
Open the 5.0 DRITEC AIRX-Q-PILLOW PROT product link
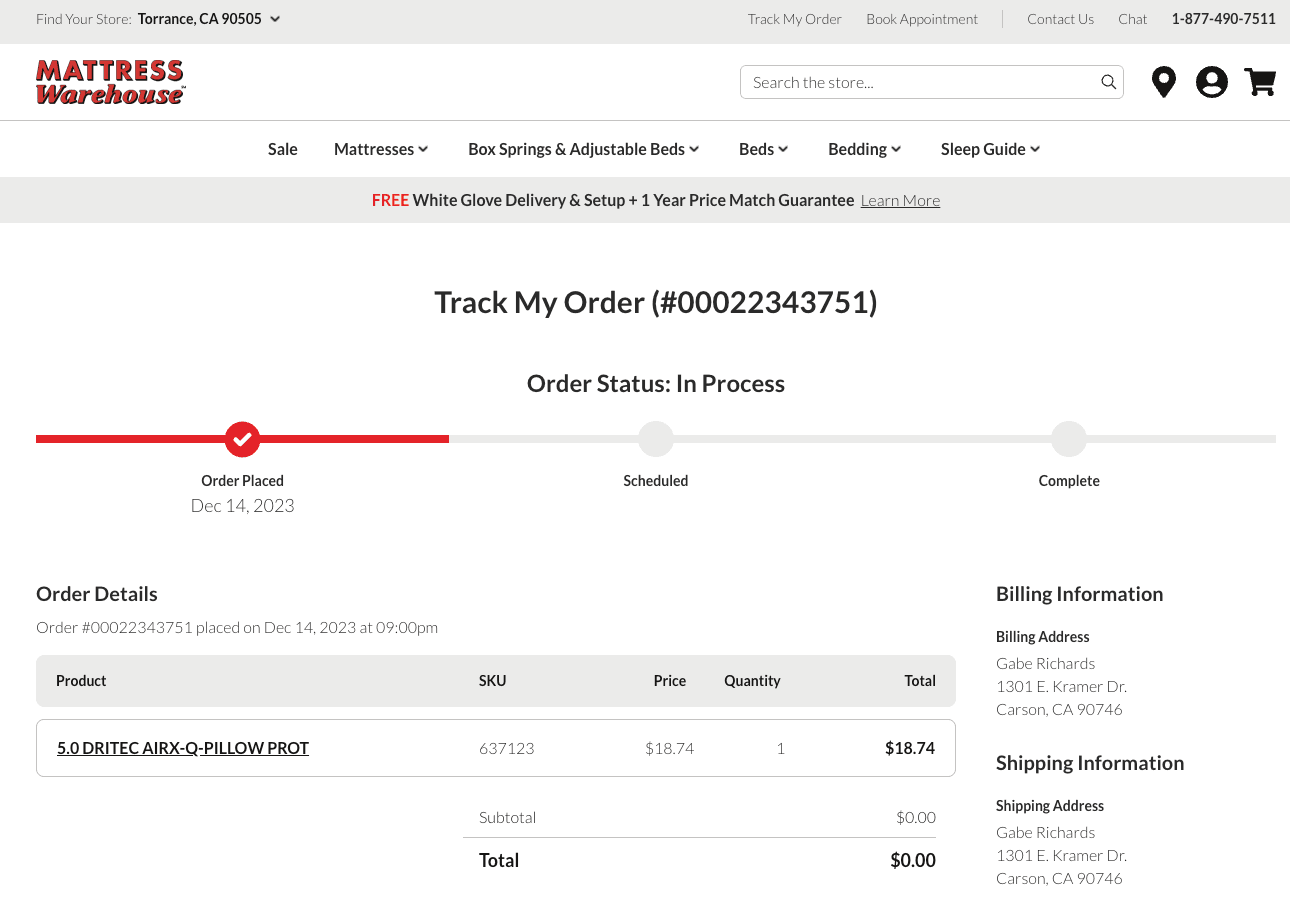pyautogui.click(x=183, y=748)
